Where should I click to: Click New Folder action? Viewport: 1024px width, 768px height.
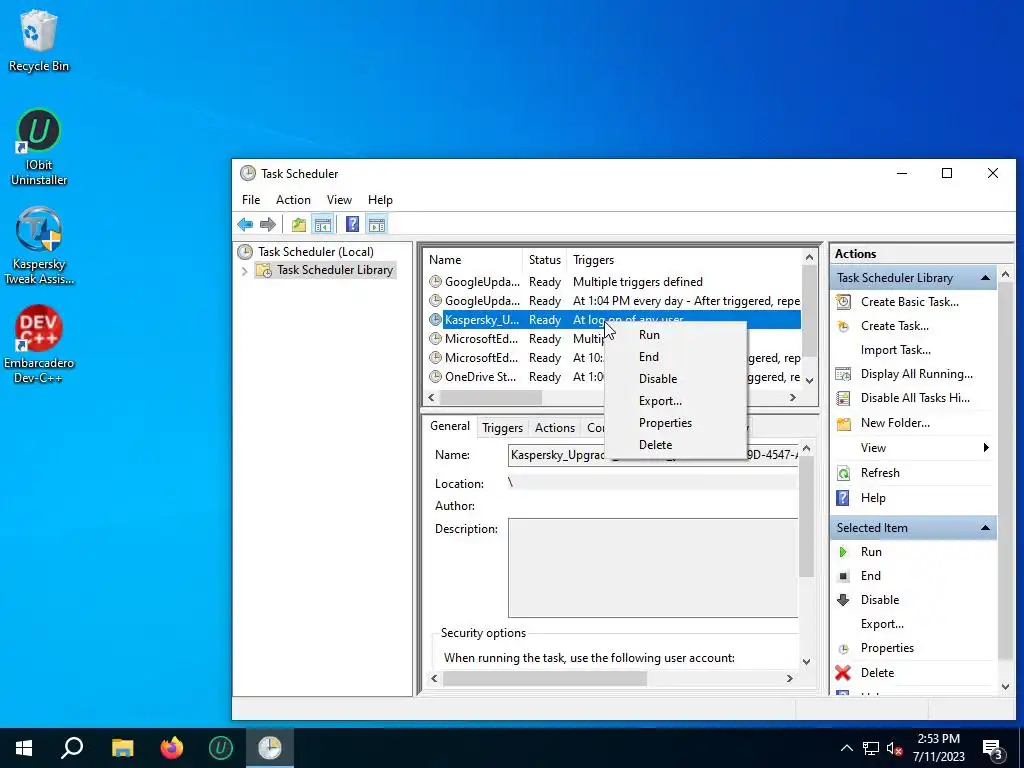tap(895, 423)
